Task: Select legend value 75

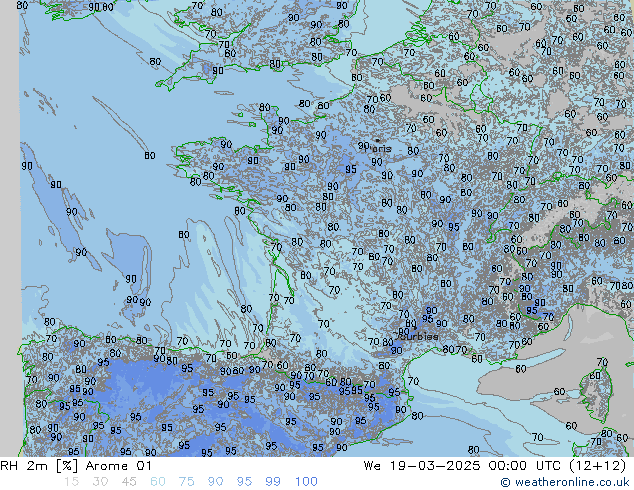Action: coord(186,482)
